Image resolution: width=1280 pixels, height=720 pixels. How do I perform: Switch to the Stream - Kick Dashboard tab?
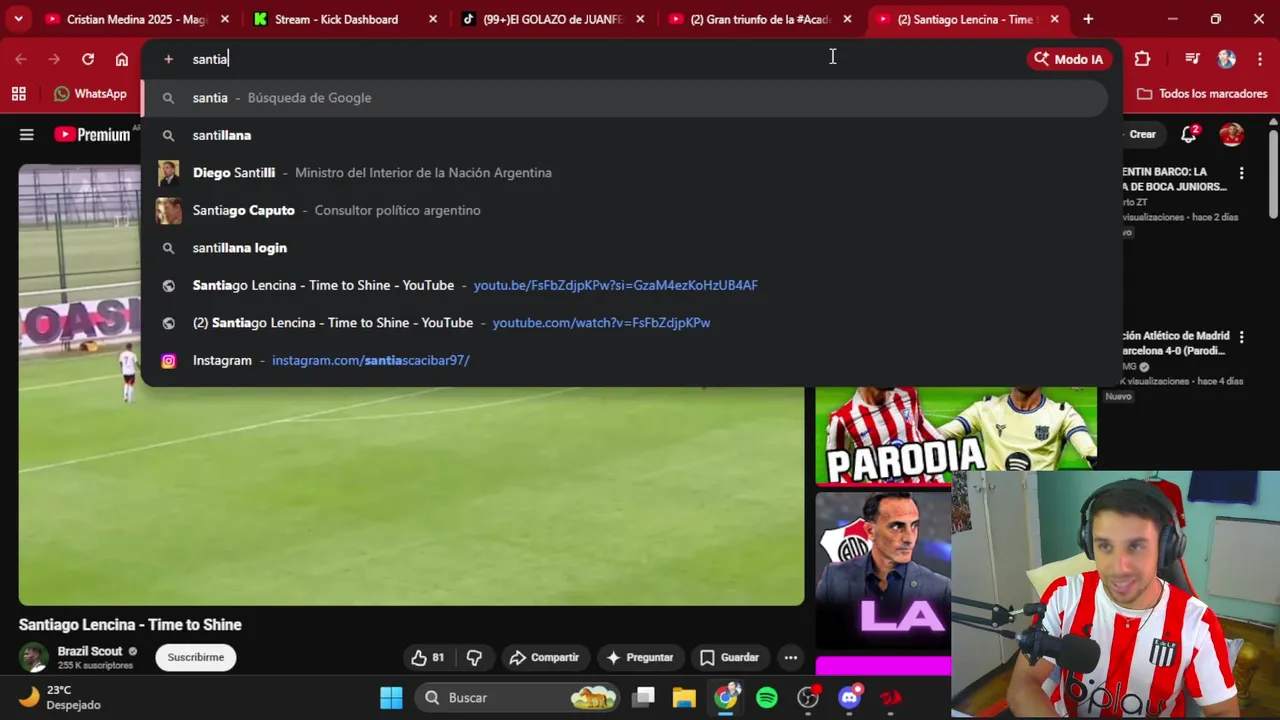[x=345, y=19]
